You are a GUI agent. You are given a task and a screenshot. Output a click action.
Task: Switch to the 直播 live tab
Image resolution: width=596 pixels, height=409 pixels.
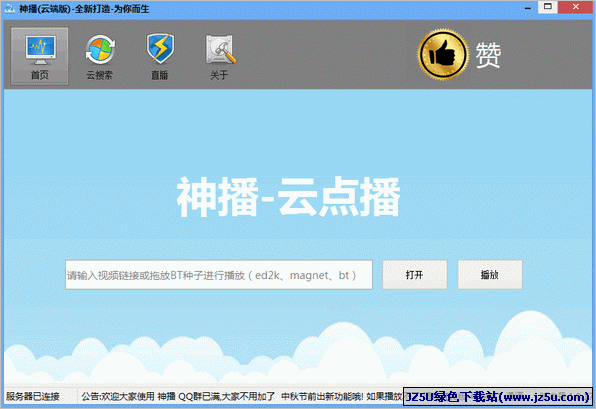pyautogui.click(x=160, y=57)
